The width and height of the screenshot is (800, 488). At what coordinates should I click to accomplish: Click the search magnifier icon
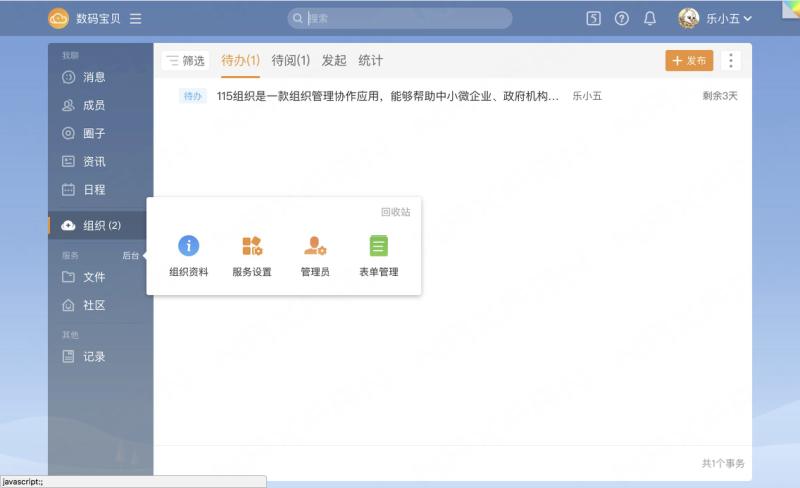pyautogui.click(x=298, y=18)
